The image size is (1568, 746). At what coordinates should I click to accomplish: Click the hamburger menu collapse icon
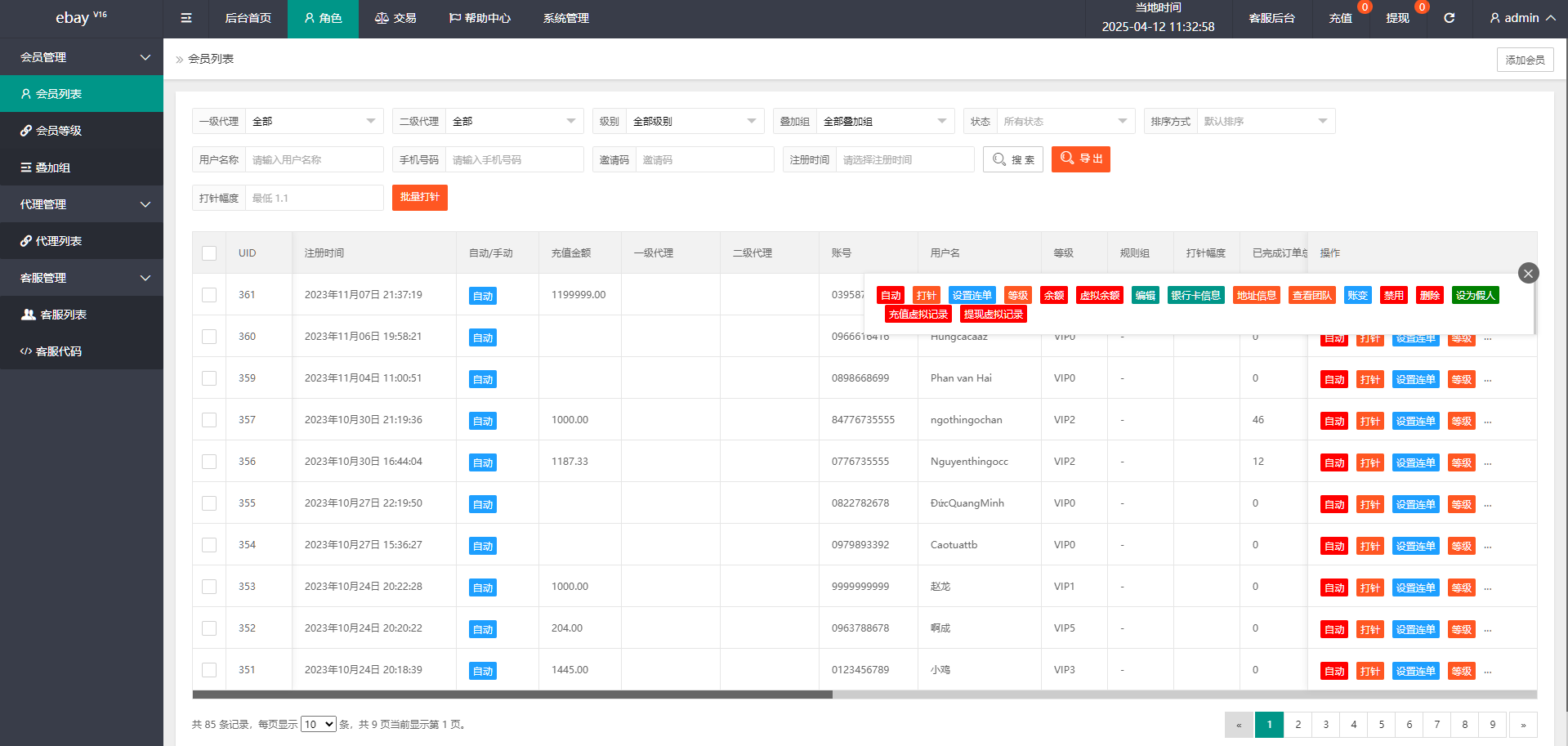point(186,18)
